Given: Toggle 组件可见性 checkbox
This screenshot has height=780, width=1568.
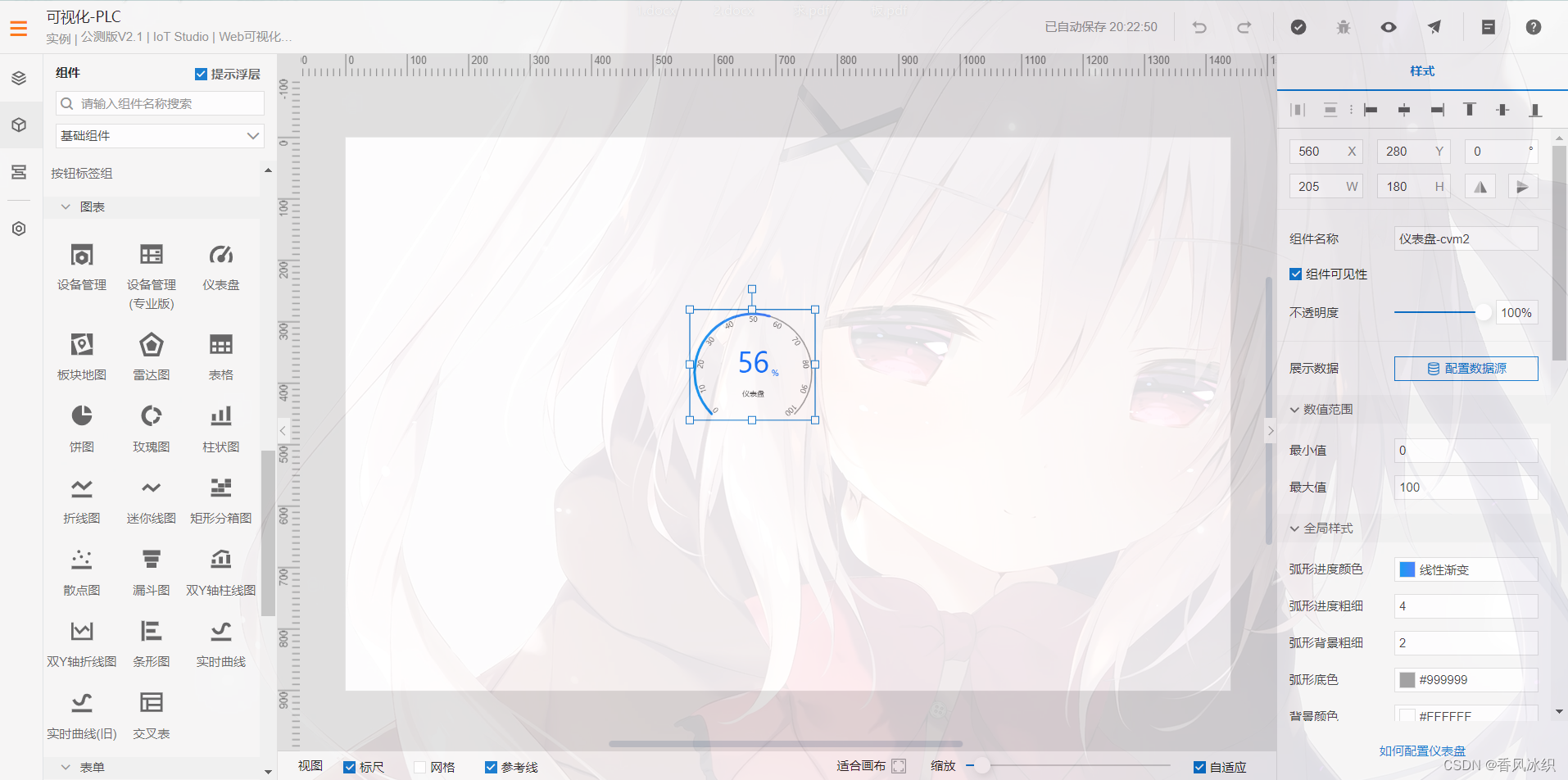Looking at the screenshot, I should (1295, 274).
